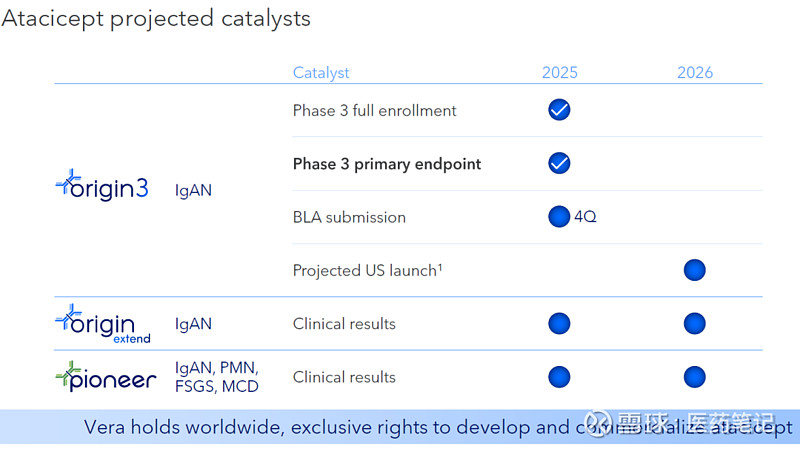Click Pioneer 2025 clinical results dot
This screenshot has height=449, width=800.
click(559, 377)
